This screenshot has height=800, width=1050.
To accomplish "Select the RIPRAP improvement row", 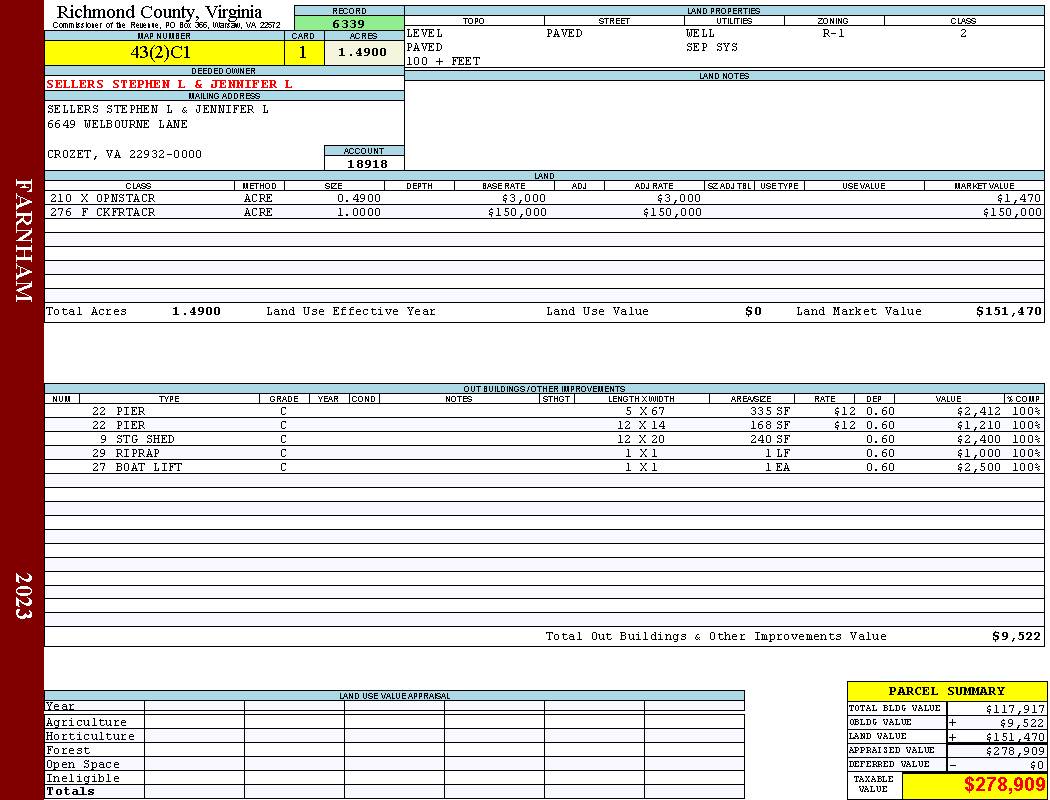I will (x=544, y=453).
